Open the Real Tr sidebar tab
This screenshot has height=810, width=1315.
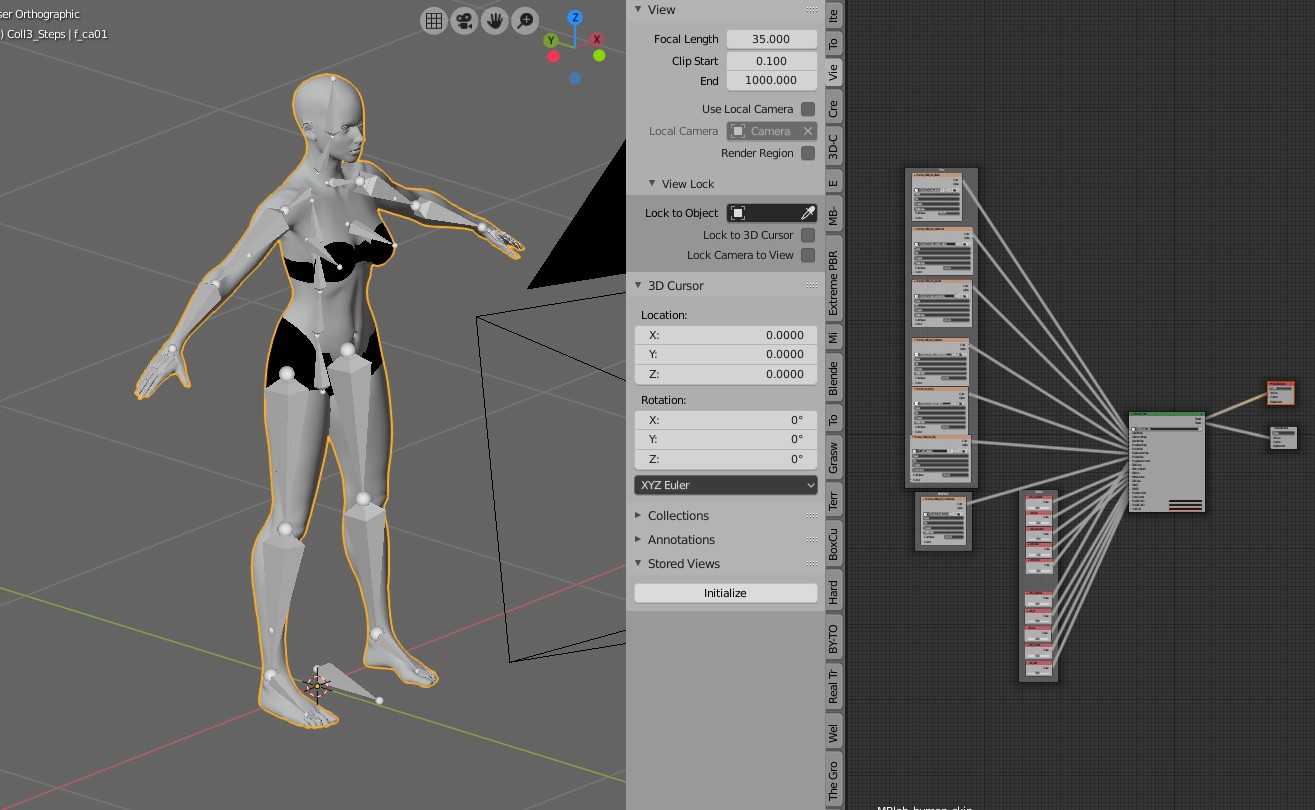coord(834,687)
